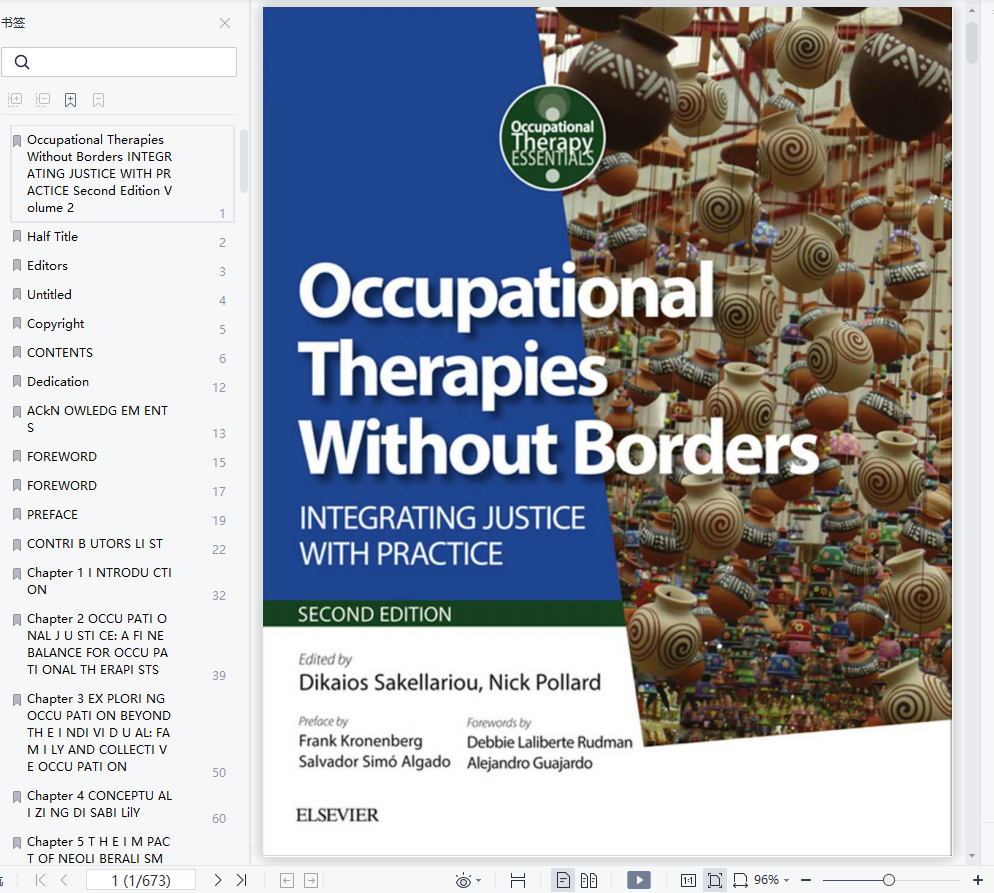The image size is (994, 893).
Task: Jump to the Untitled bookmark
Action: [x=49, y=295]
